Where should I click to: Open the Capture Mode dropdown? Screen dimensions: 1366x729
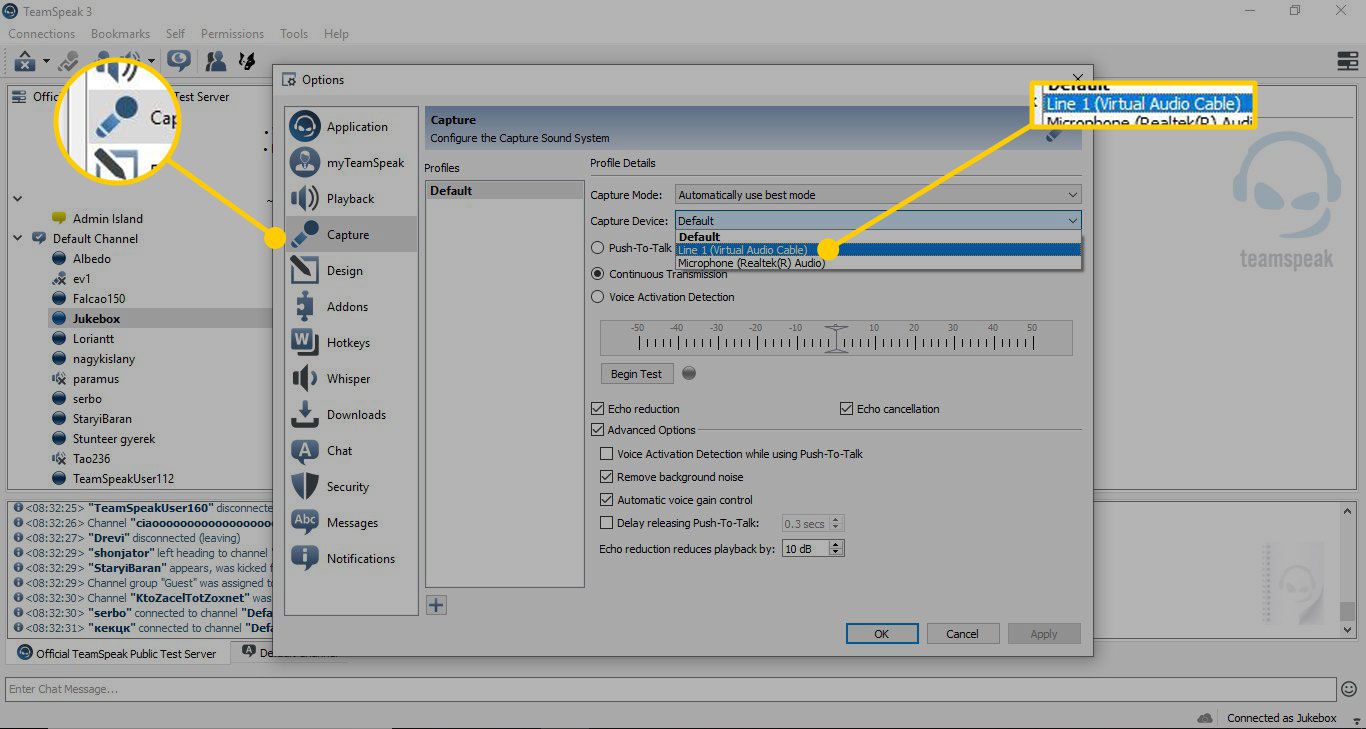point(878,195)
